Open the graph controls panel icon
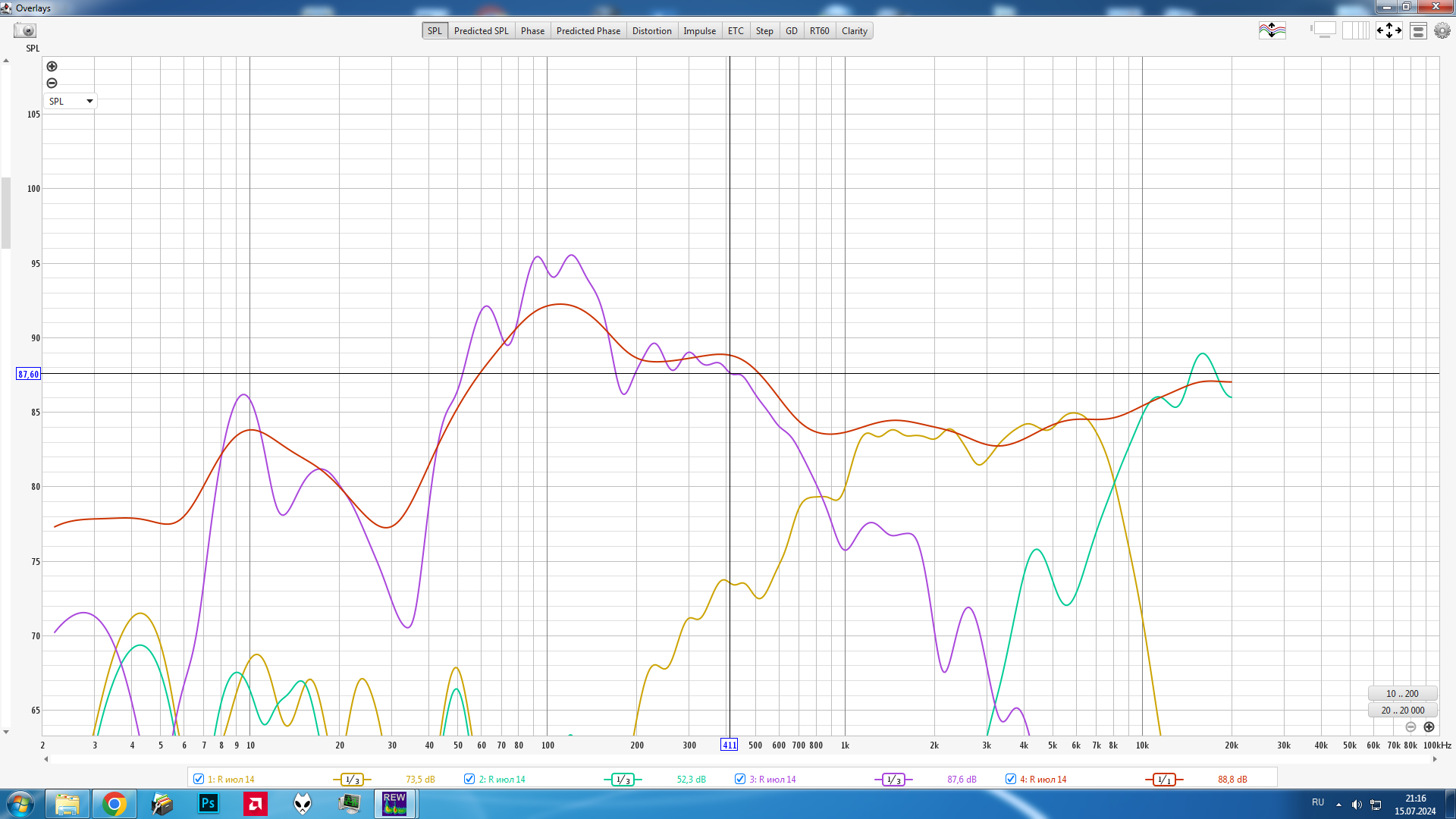The image size is (1456, 819). (1418, 31)
